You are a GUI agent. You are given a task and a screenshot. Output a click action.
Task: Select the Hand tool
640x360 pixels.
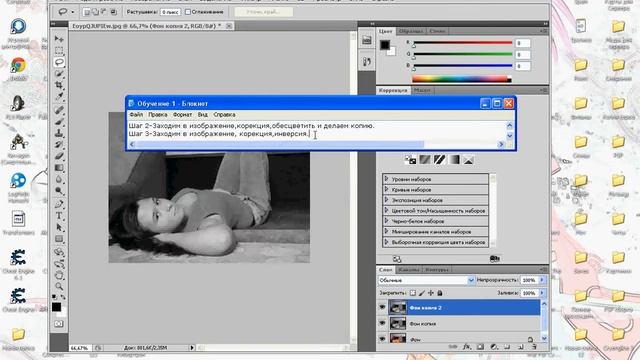(x=59, y=275)
